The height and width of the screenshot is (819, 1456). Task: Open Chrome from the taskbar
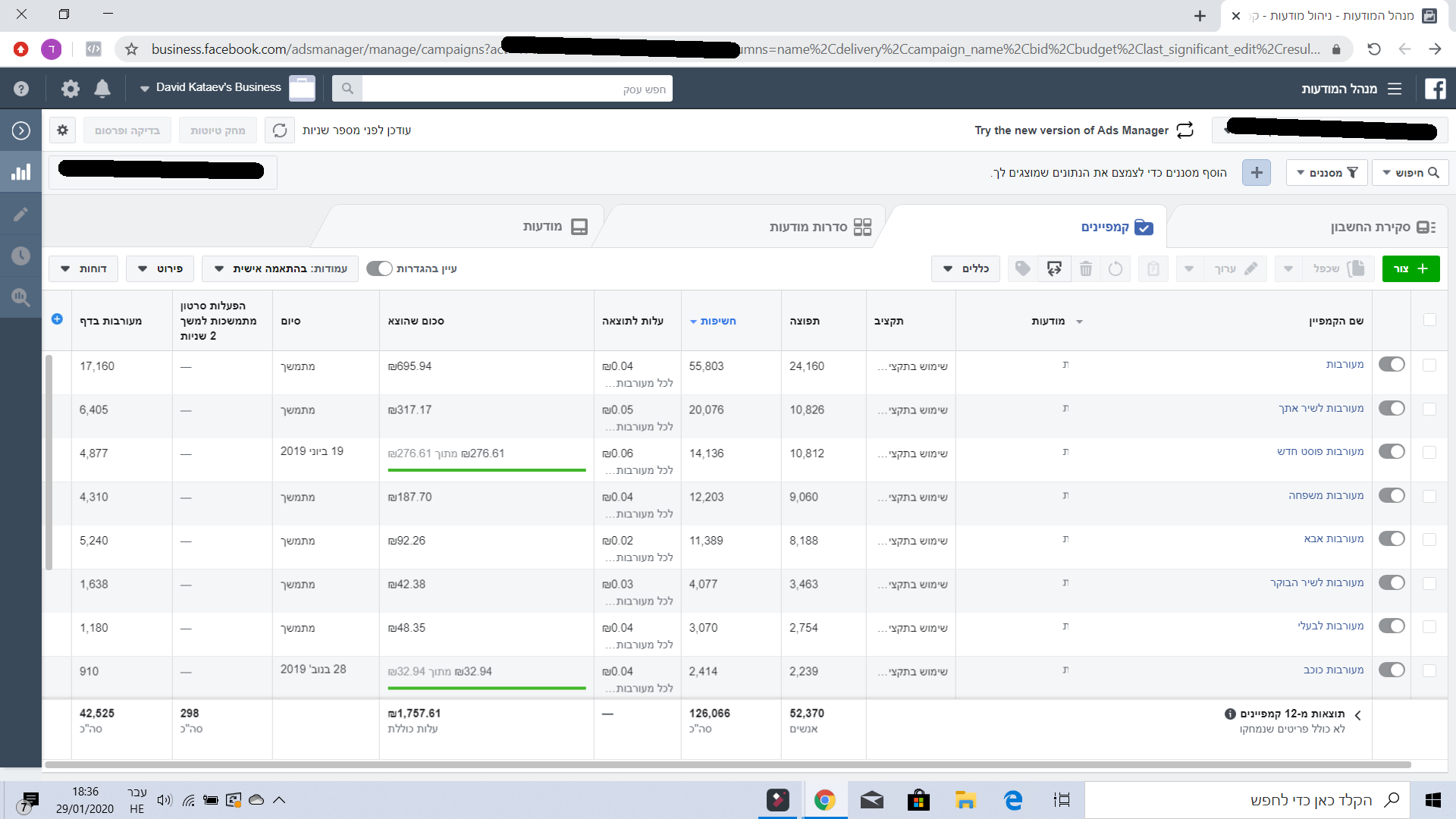[825, 800]
